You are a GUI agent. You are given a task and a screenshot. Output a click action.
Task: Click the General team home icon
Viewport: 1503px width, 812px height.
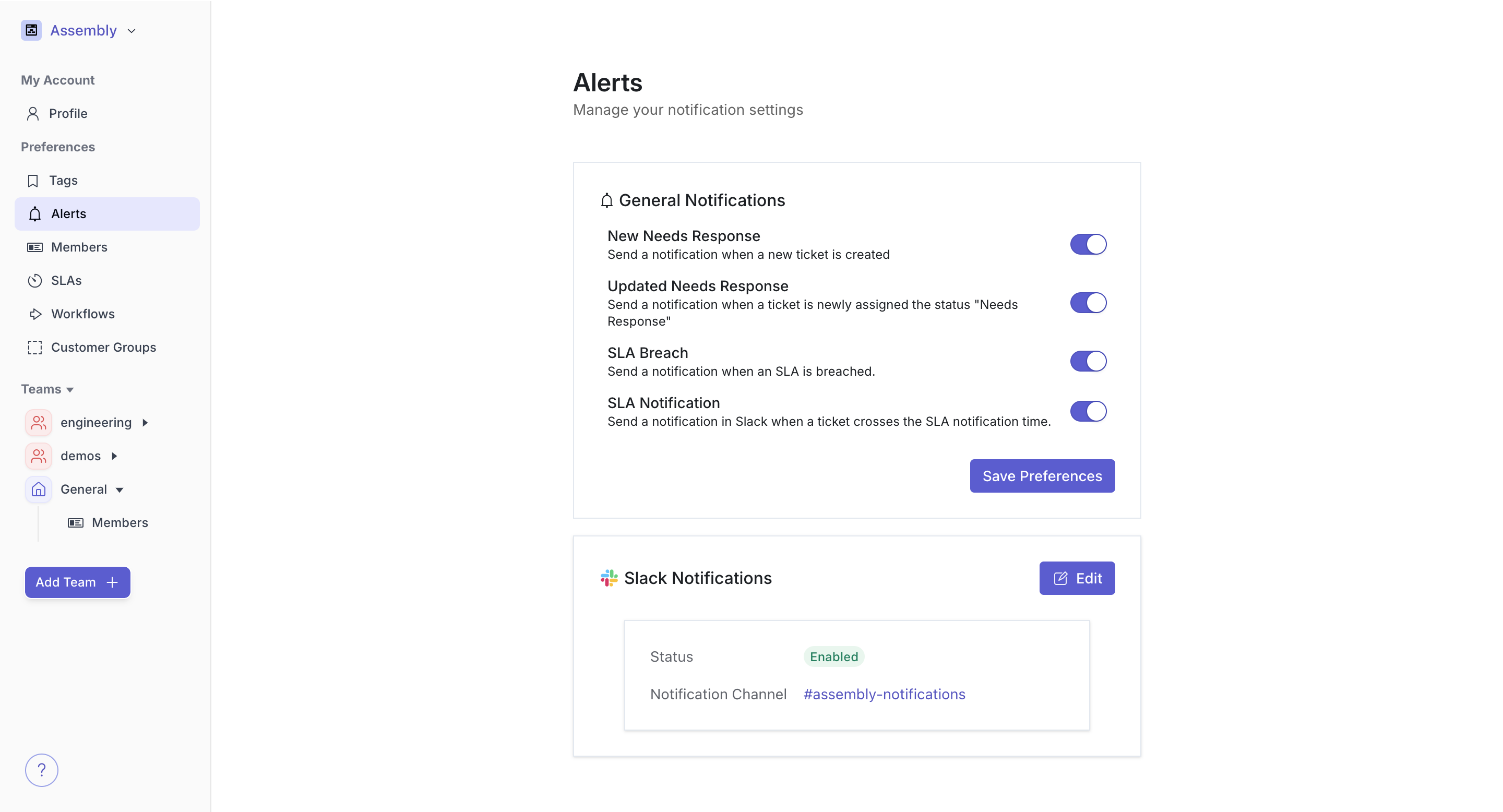tap(39, 489)
